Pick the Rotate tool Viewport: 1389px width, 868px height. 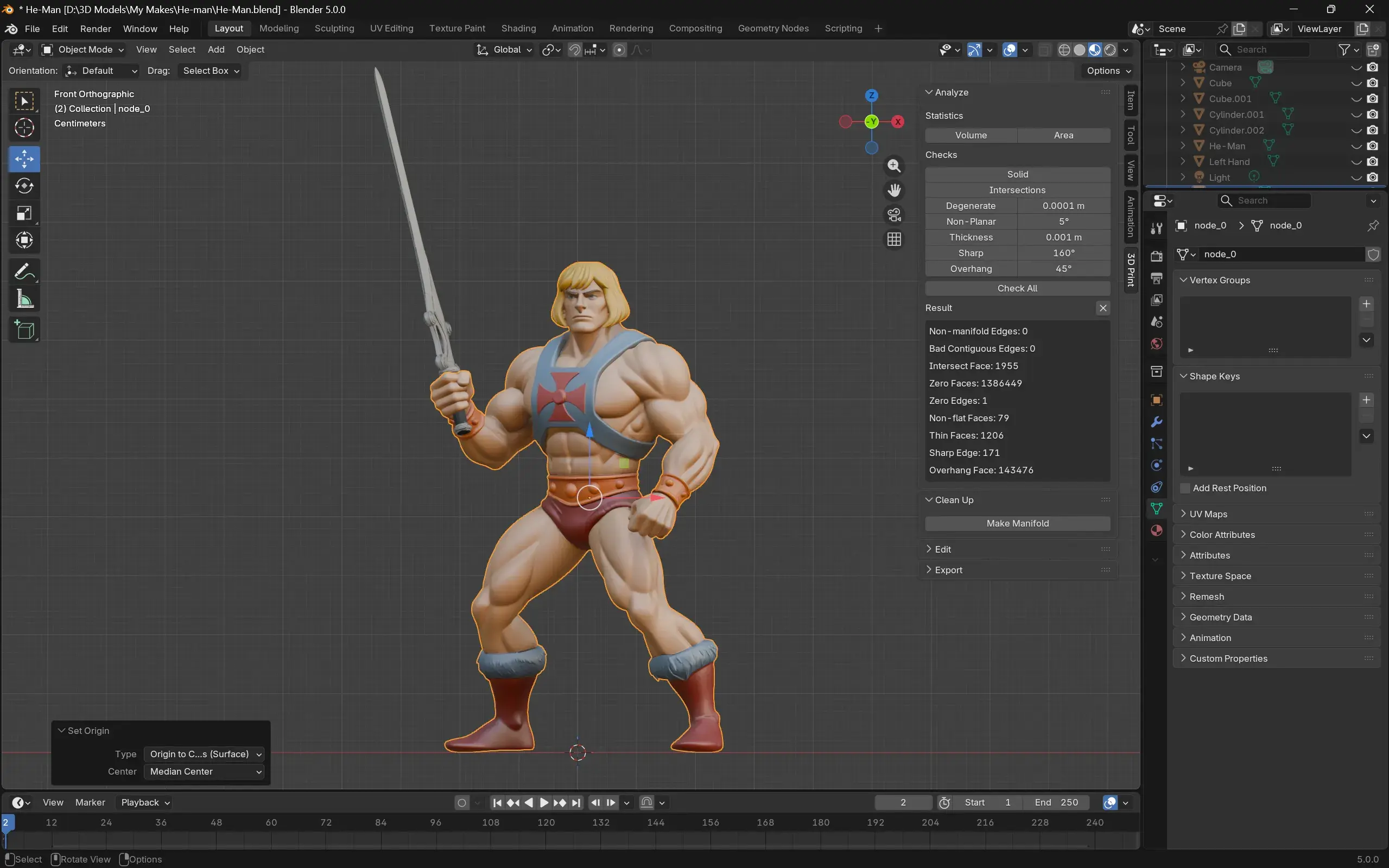coord(24,186)
